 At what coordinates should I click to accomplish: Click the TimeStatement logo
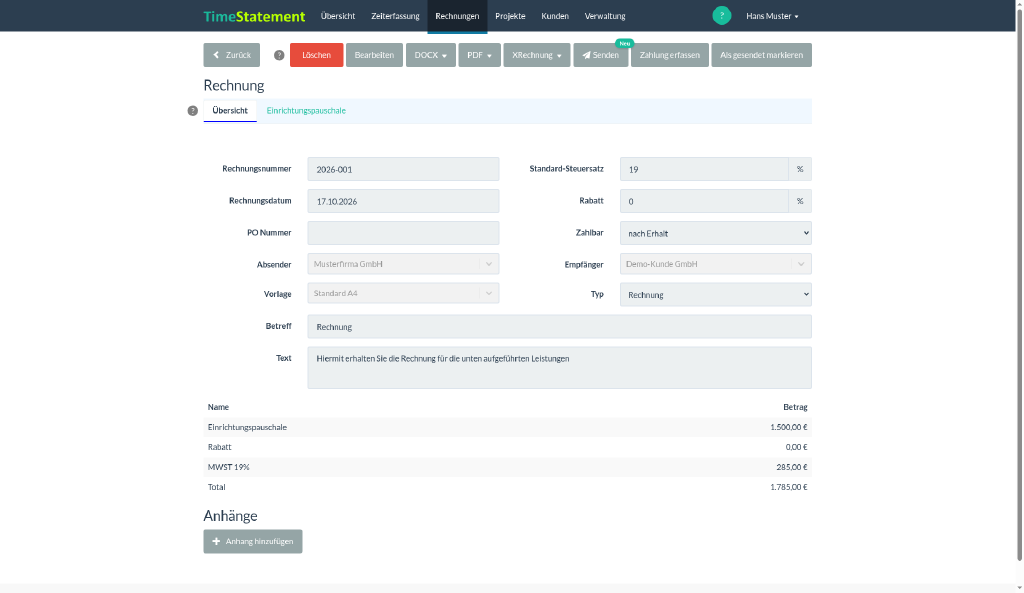pos(254,16)
